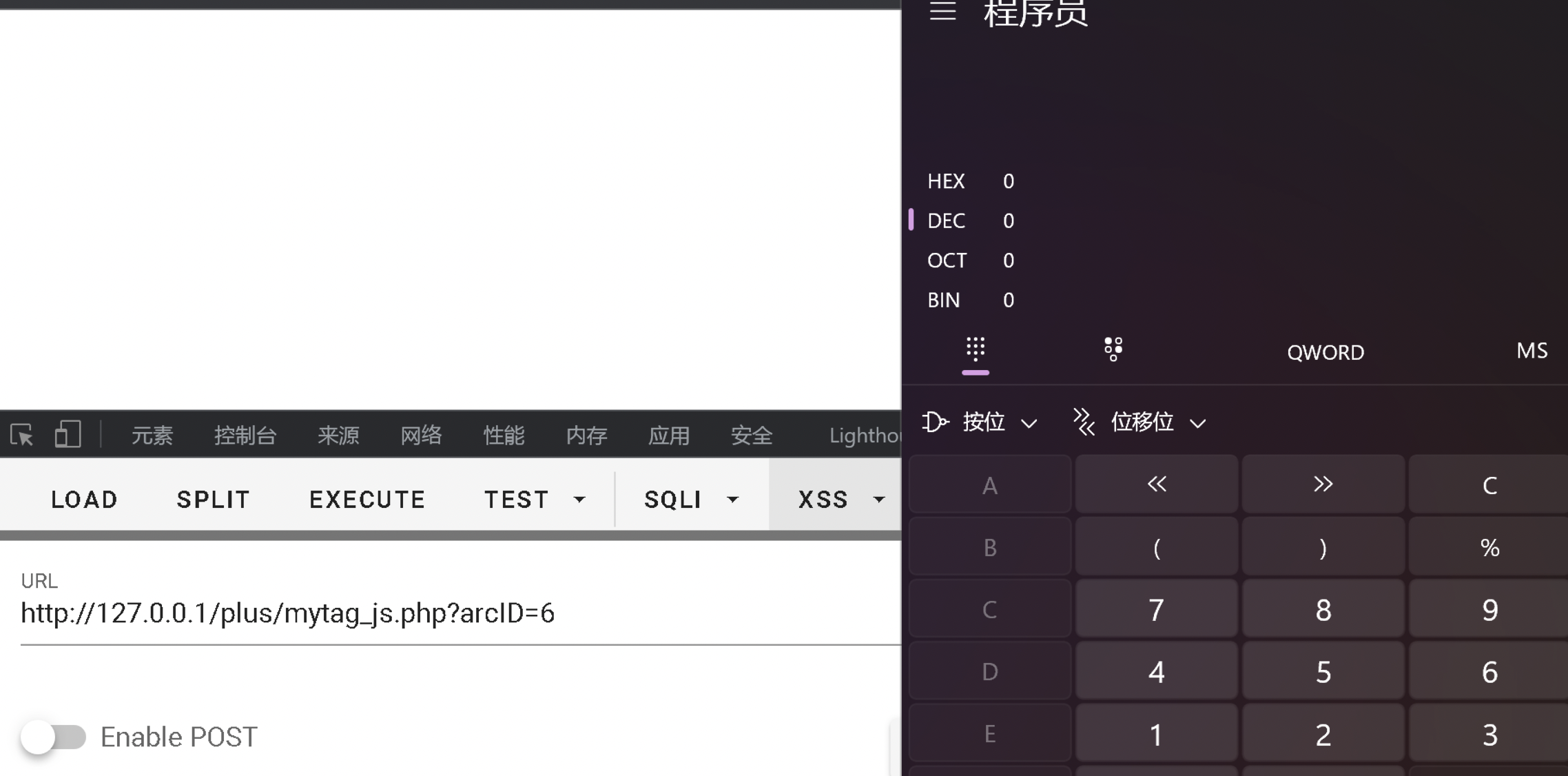1568x776 pixels.
Task: Click the digit 4 key
Action: coord(1157,671)
